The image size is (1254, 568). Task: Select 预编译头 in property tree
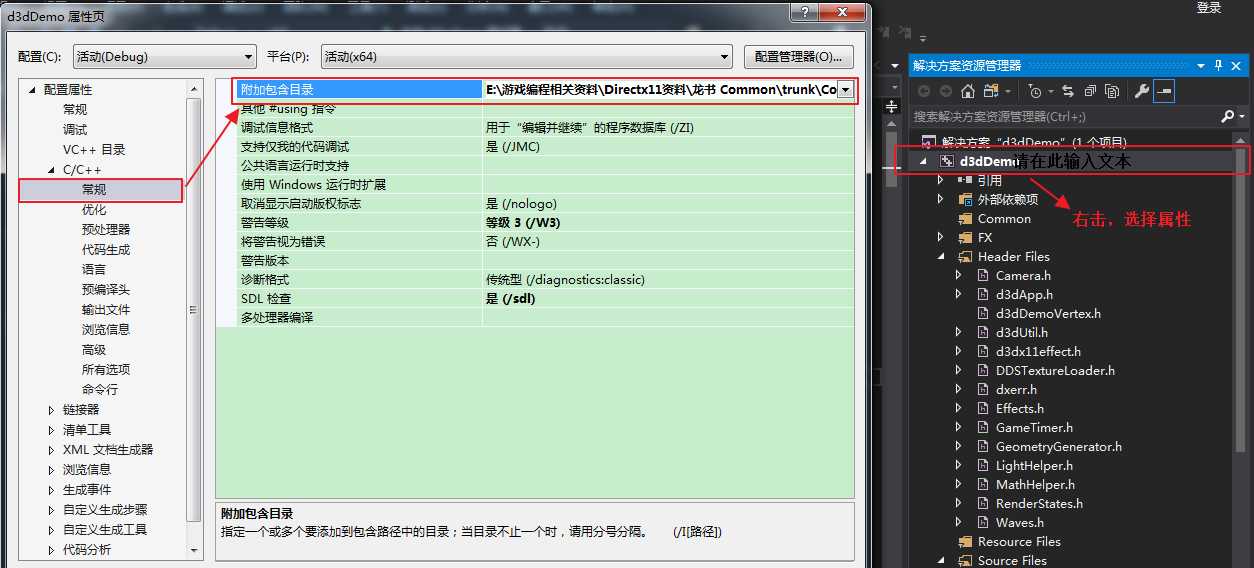point(106,290)
